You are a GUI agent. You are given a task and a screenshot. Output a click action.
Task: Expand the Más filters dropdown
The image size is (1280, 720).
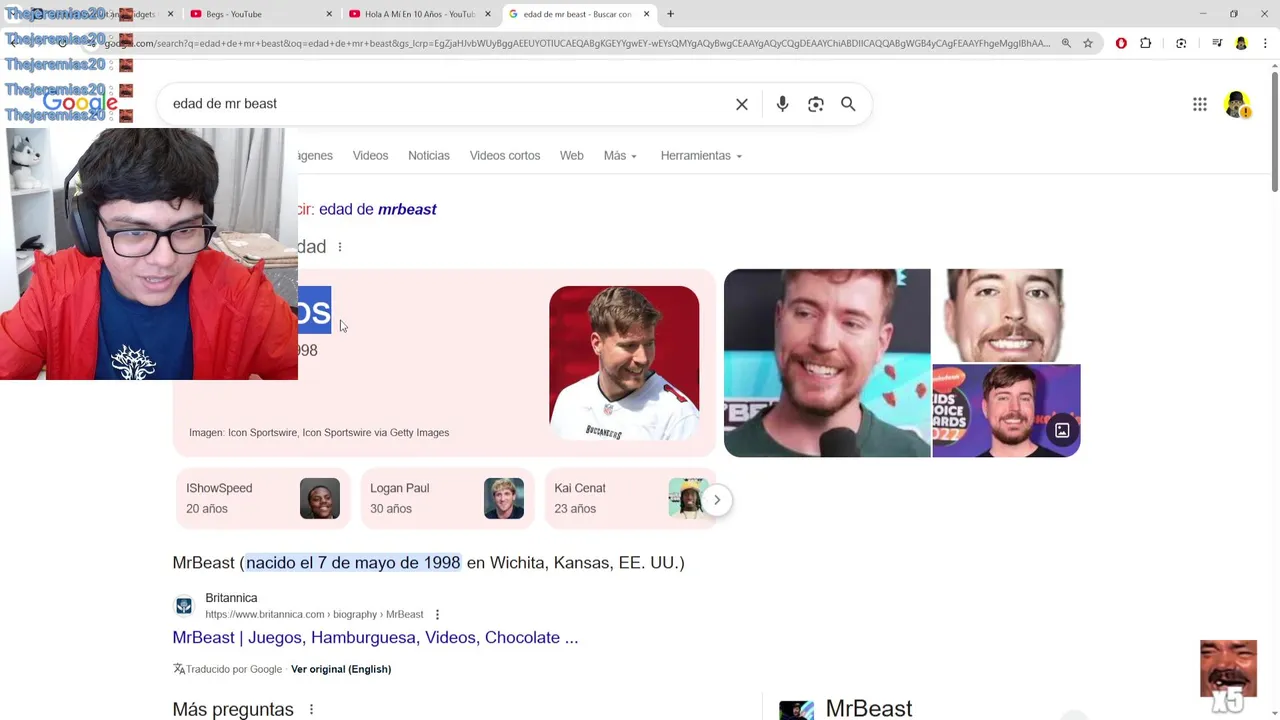(x=620, y=156)
